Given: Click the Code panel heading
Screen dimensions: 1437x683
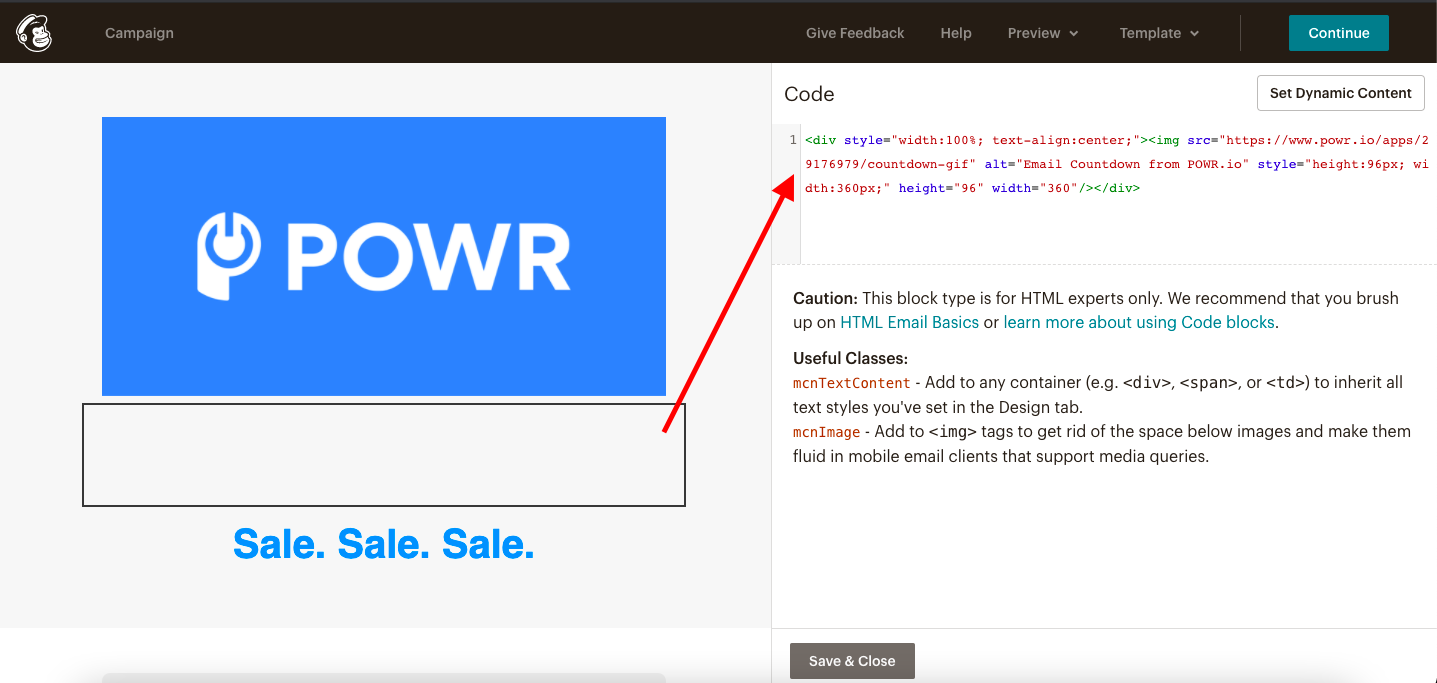Looking at the screenshot, I should tap(809, 94).
